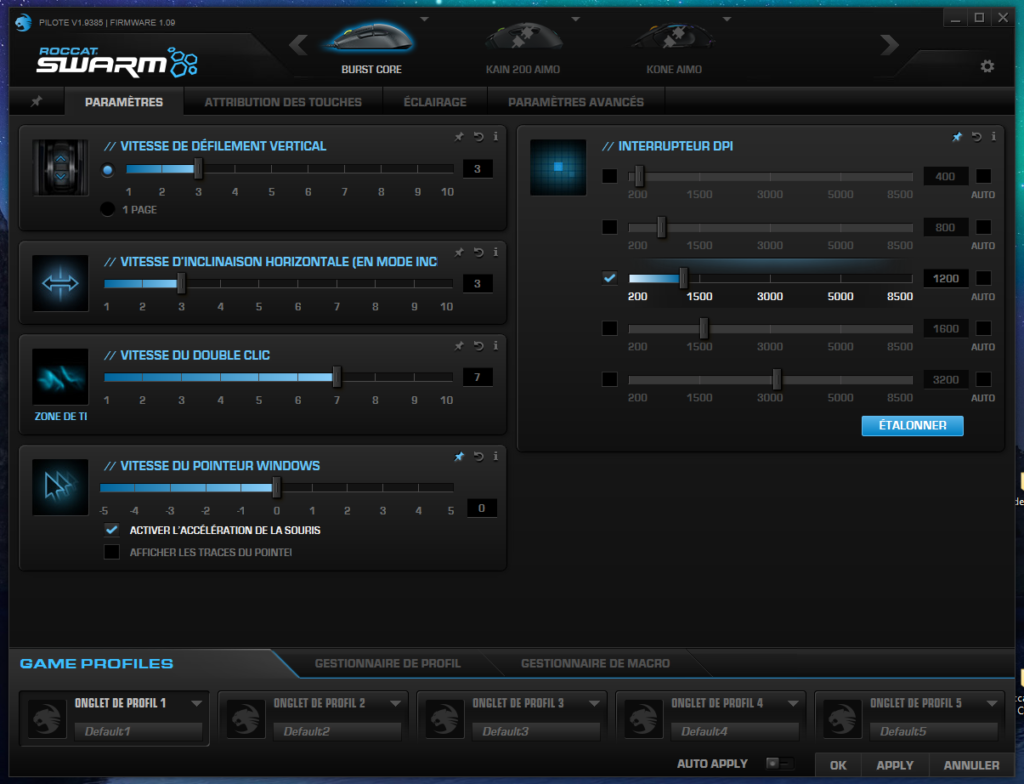This screenshot has width=1024, height=784.
Task: Click the 1200 DPI value field
Action: [945, 278]
